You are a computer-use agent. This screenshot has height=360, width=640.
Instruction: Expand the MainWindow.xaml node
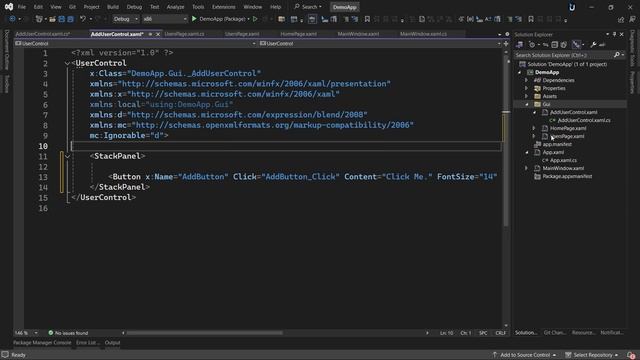point(527,168)
